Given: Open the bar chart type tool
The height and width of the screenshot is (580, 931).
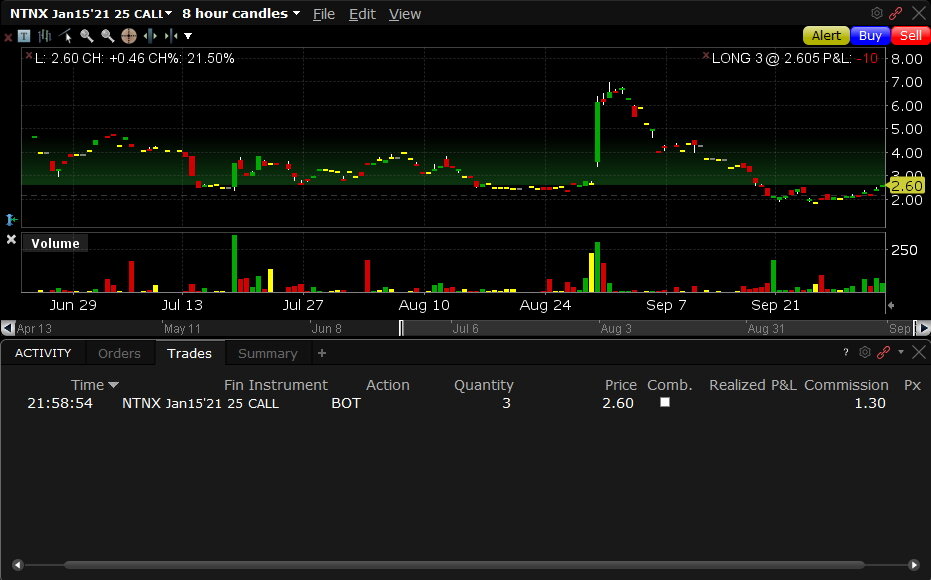Looking at the screenshot, I should click(x=45, y=36).
